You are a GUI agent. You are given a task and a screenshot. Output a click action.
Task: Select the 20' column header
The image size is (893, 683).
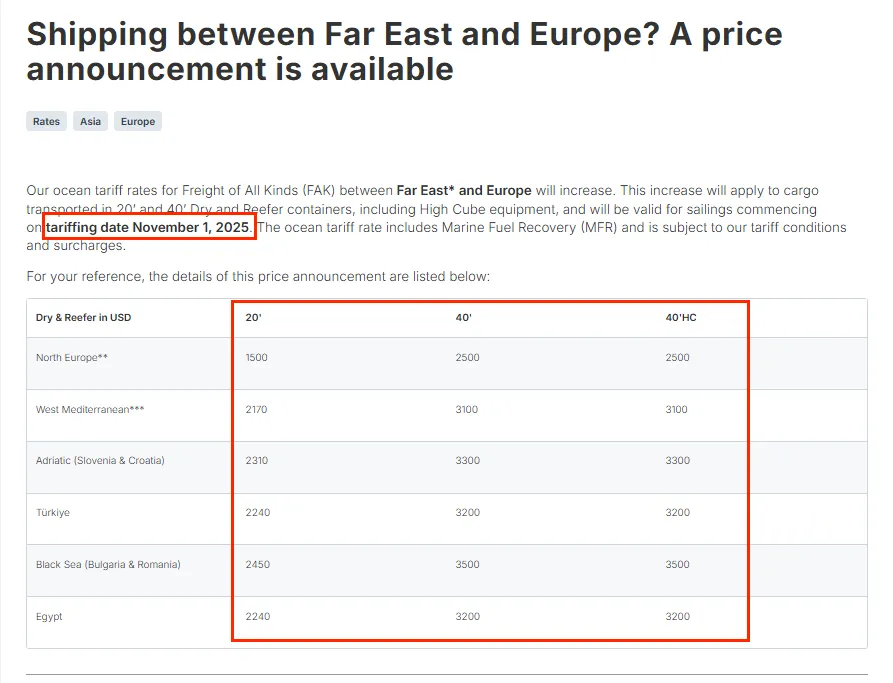(x=252, y=317)
